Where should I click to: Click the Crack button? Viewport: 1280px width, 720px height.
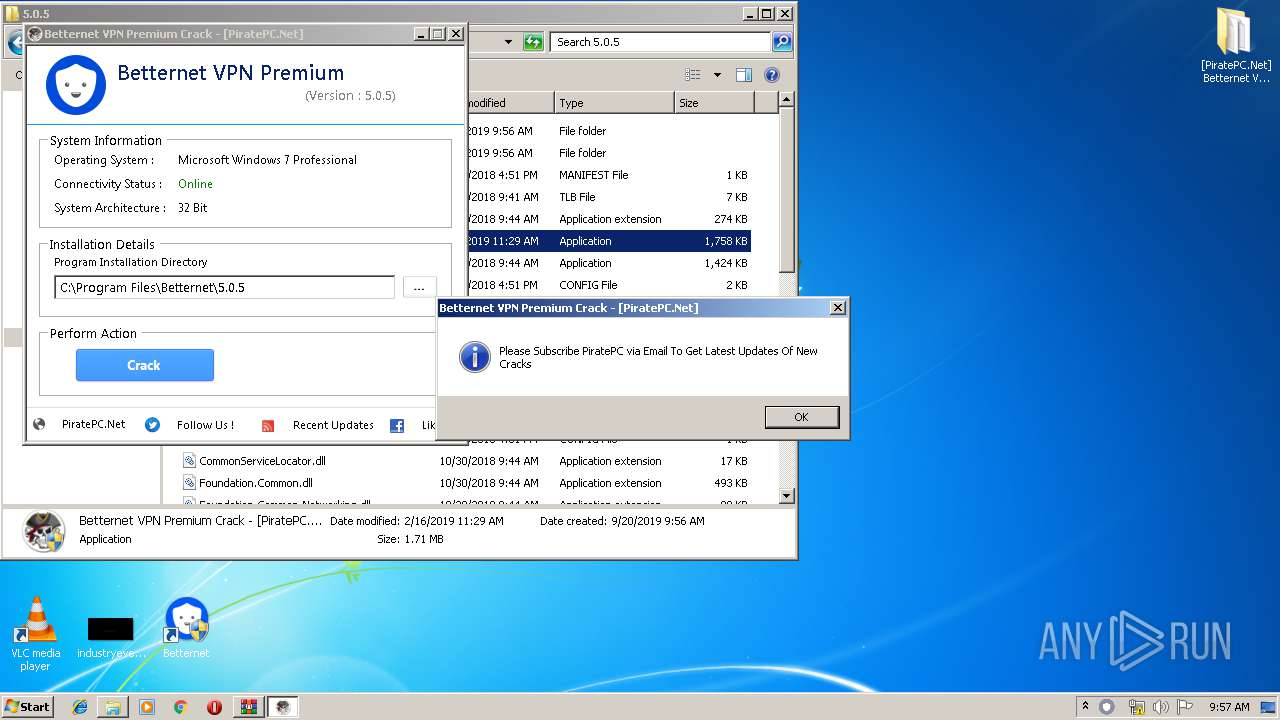pyautogui.click(x=144, y=365)
